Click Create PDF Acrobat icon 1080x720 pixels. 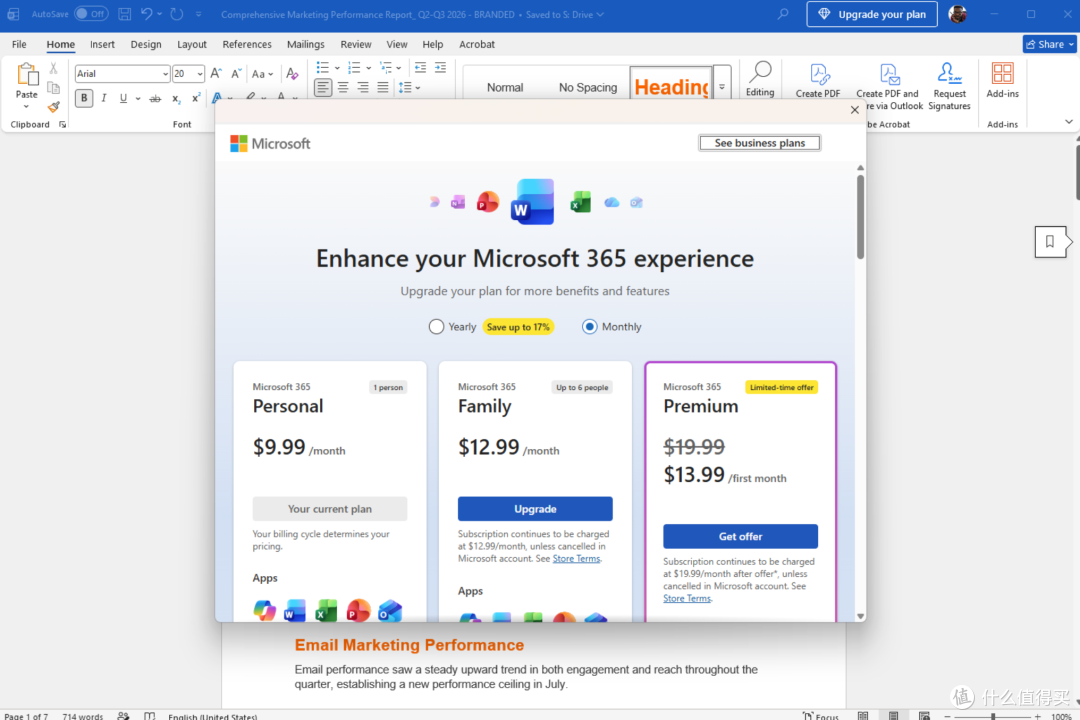818,80
